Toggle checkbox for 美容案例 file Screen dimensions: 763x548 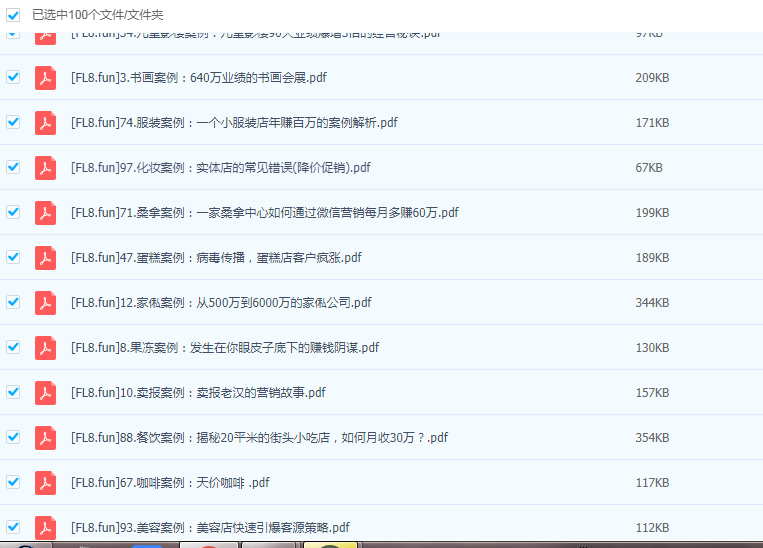[13, 527]
